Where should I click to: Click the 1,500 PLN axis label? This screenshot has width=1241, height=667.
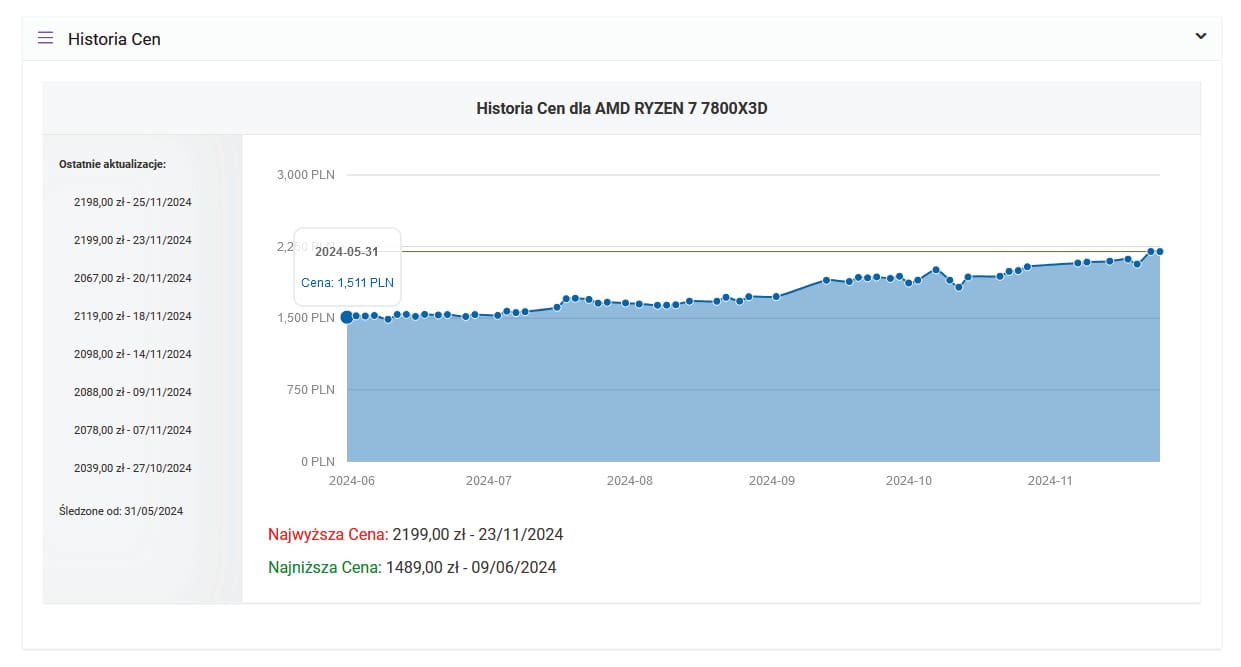pyautogui.click(x=306, y=318)
